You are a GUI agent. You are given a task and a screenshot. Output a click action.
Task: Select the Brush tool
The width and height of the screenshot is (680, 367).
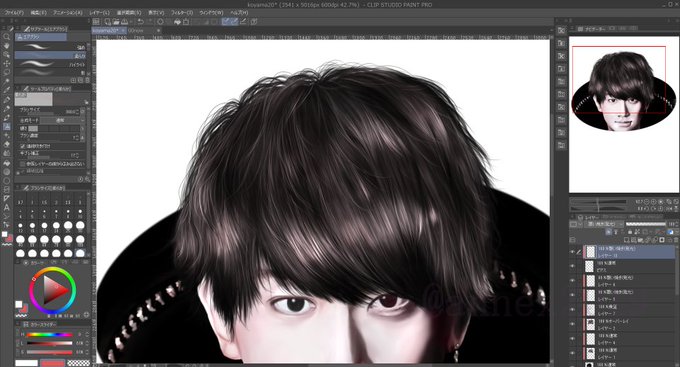(x=7, y=118)
